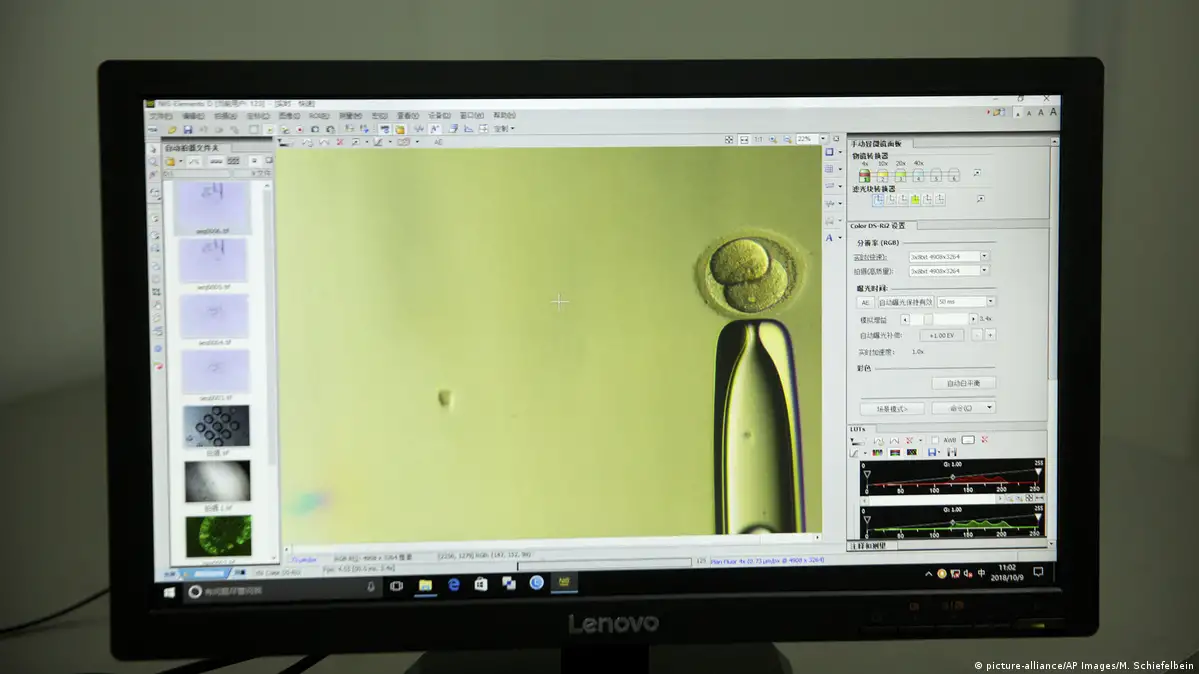Select the green fluorescent embryo thumbnail
The image size is (1199, 674).
pyautogui.click(x=217, y=535)
